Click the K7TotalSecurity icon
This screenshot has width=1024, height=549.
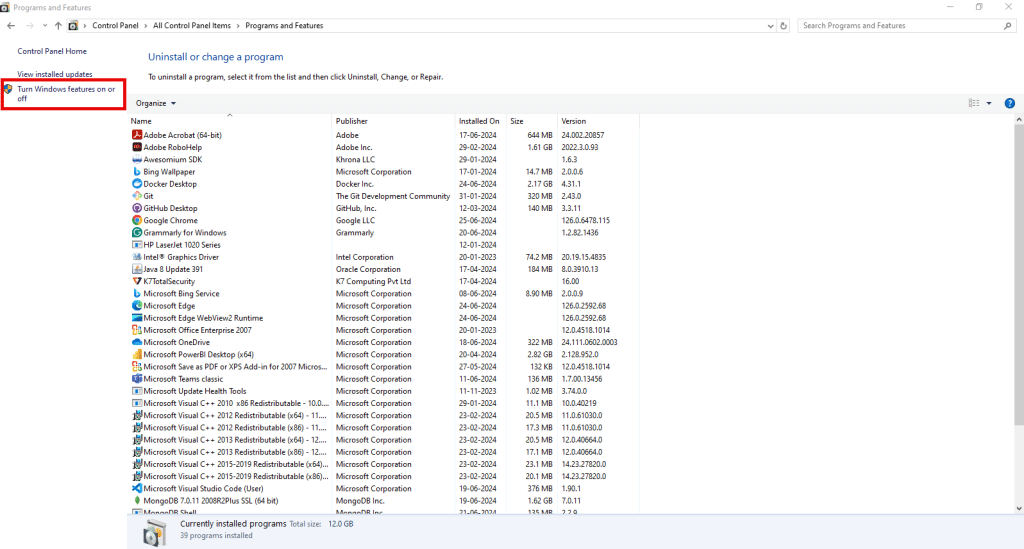coord(136,281)
